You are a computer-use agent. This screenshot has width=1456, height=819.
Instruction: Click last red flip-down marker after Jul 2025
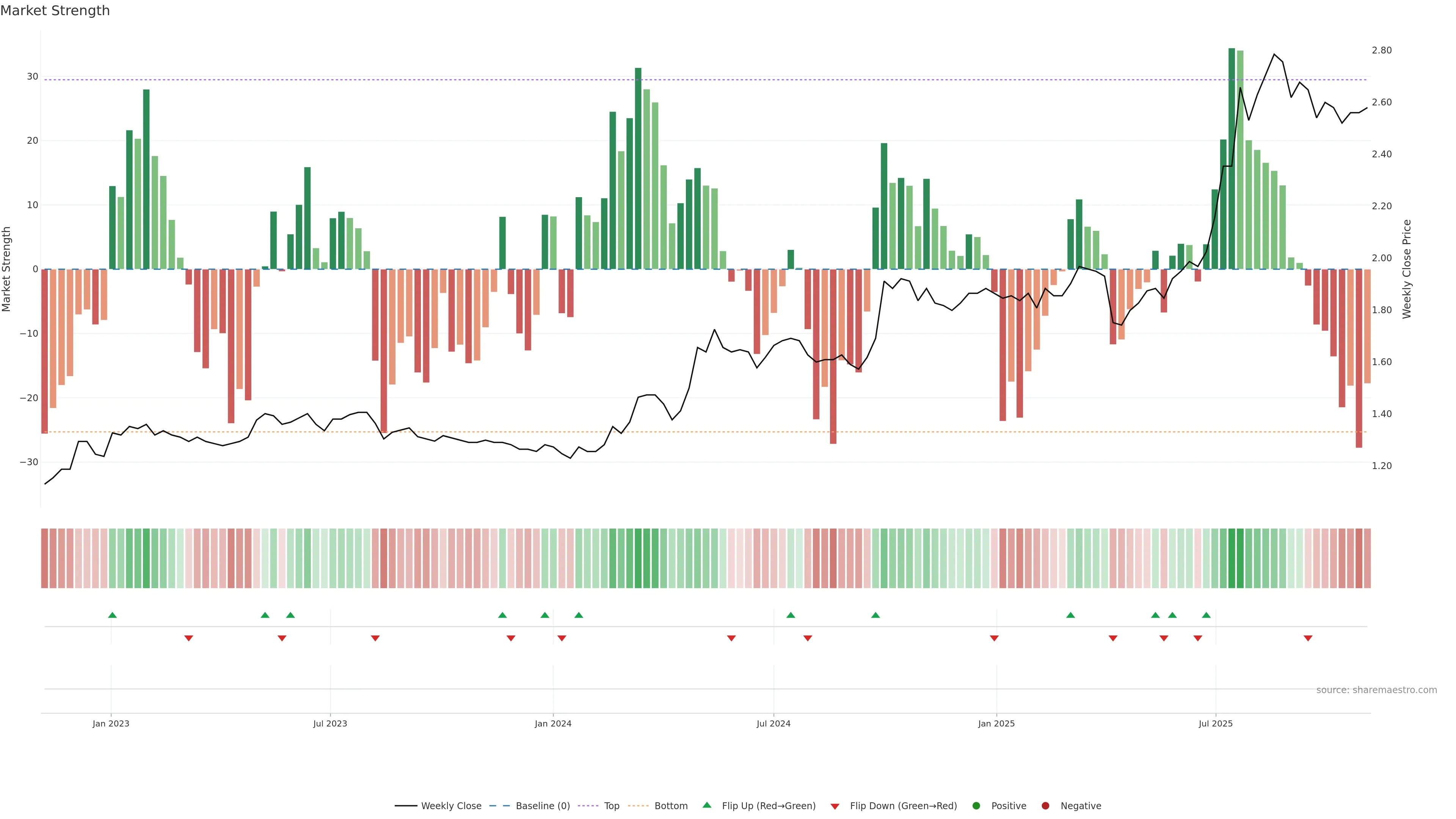point(1308,638)
